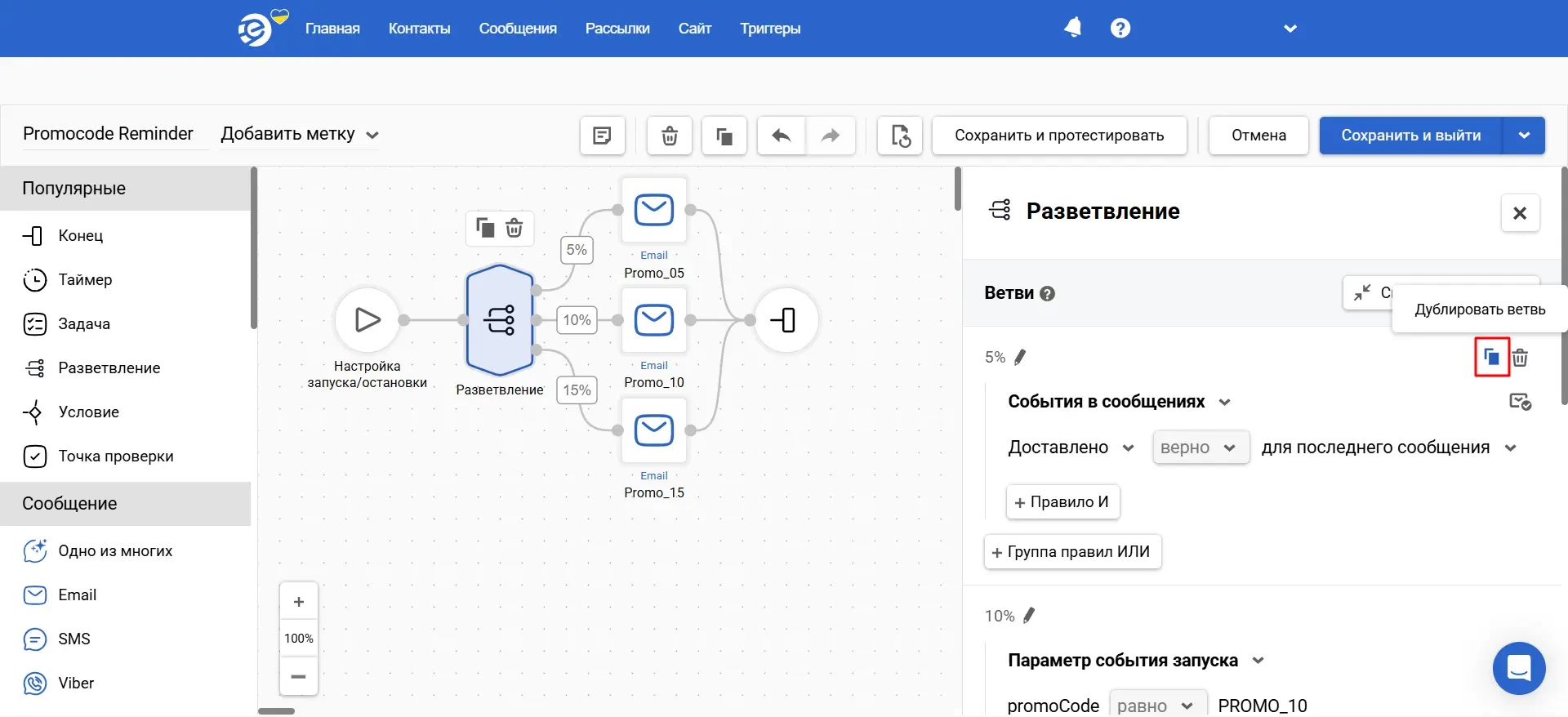Click the notes icon in toolbar
This screenshot has width=1568, height=717.
click(x=602, y=136)
